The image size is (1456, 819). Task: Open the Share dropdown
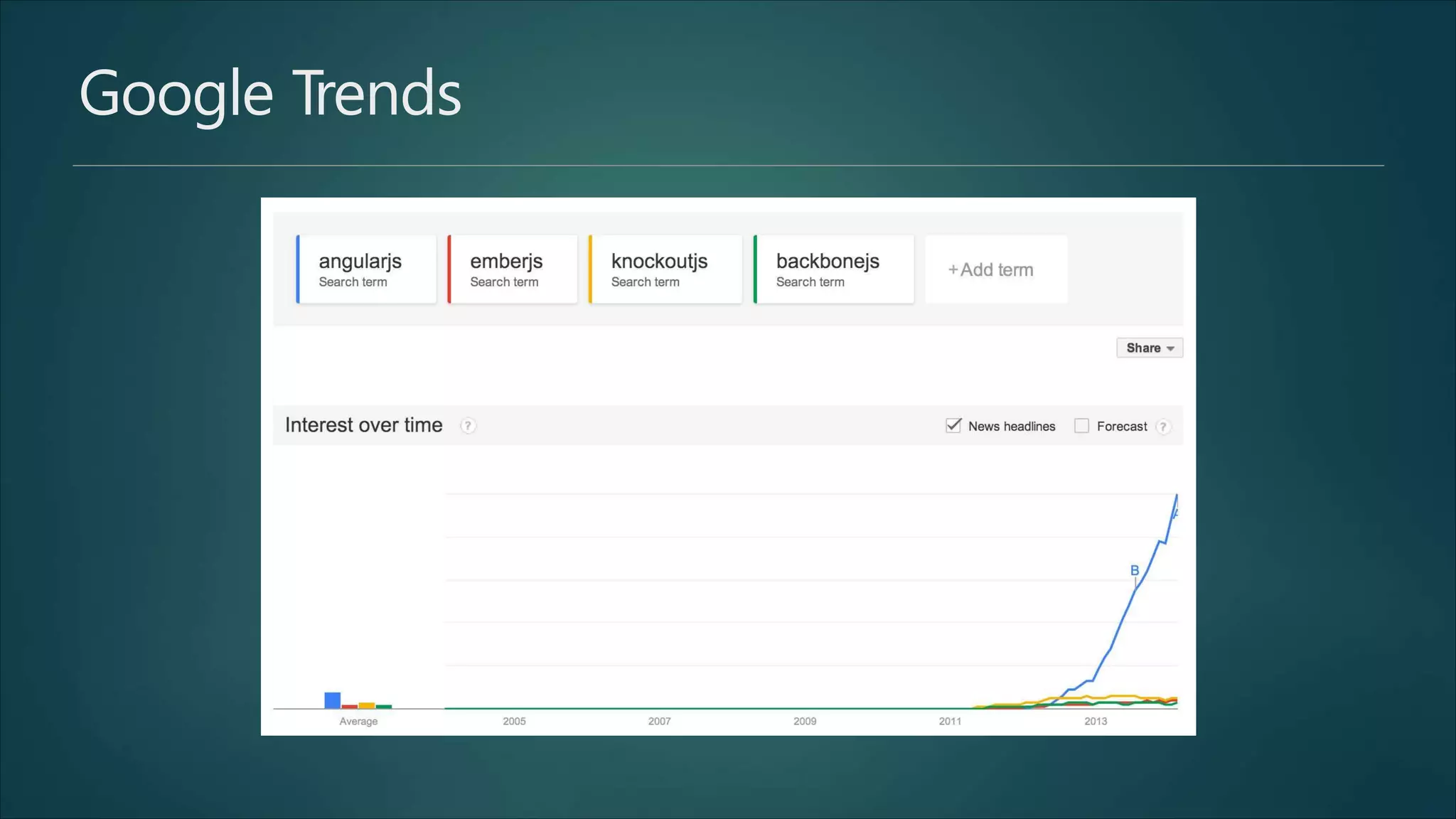click(1150, 348)
